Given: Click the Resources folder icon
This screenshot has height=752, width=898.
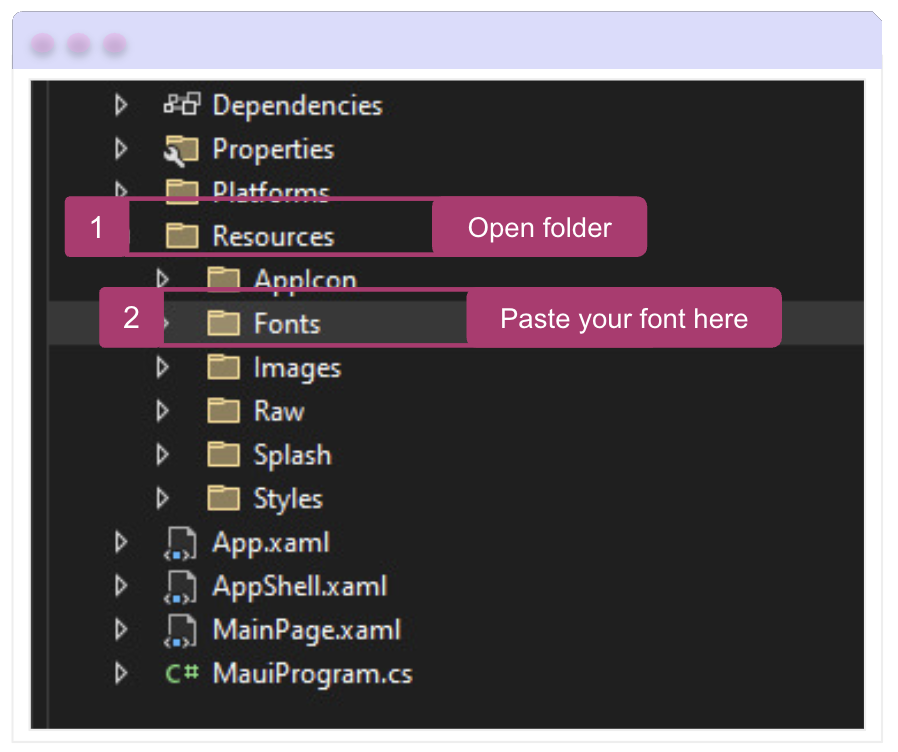Looking at the screenshot, I should pyautogui.click(x=181, y=235).
